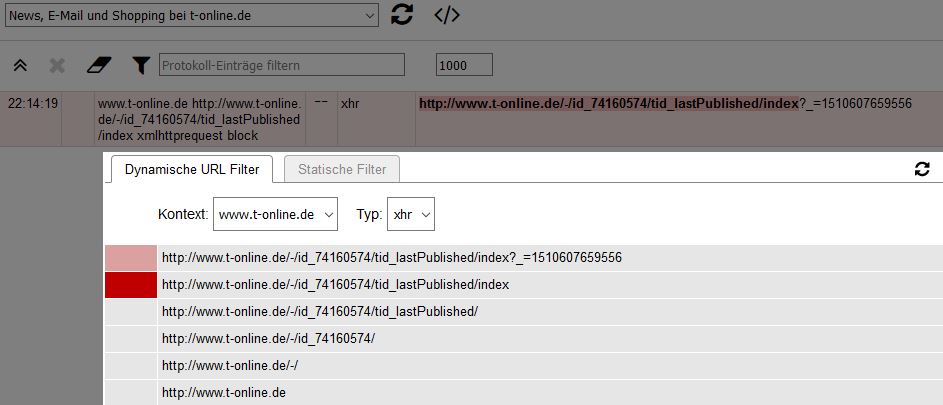Click the greyed-out X delete icon

click(57, 65)
